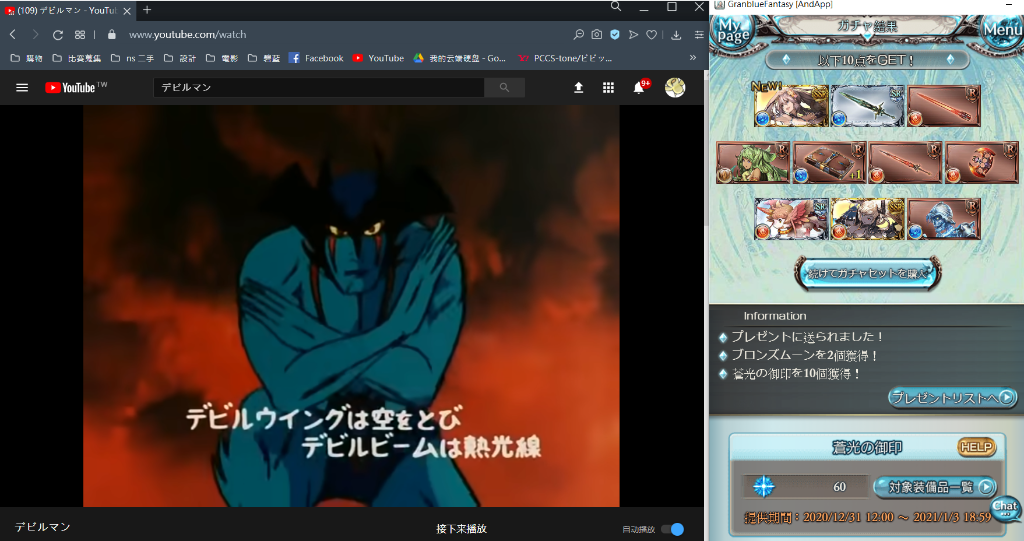Open the Google Drive 我的云端硬盘 bookmark

point(460,58)
